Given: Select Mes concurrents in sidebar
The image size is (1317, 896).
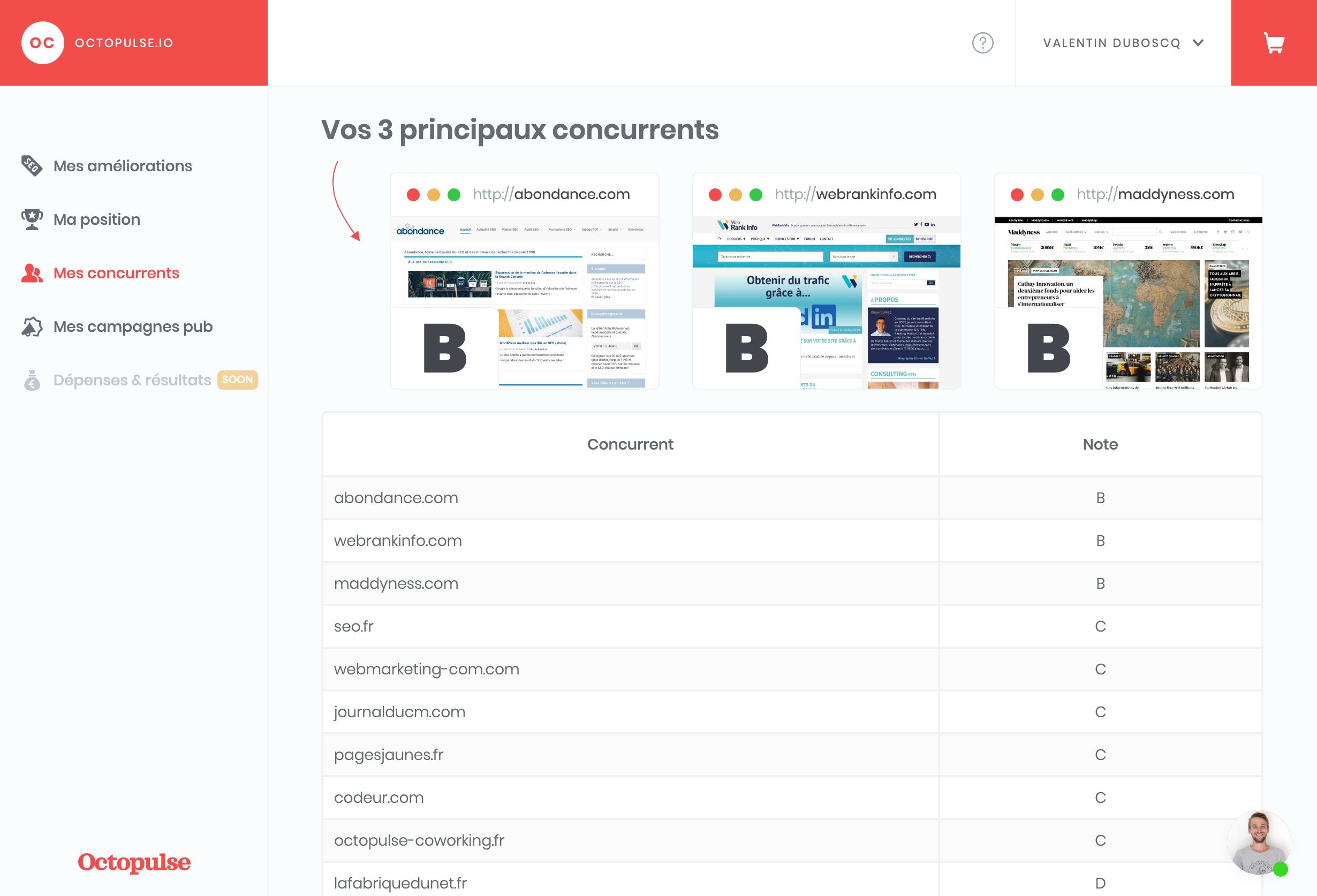Looking at the screenshot, I should coord(116,273).
